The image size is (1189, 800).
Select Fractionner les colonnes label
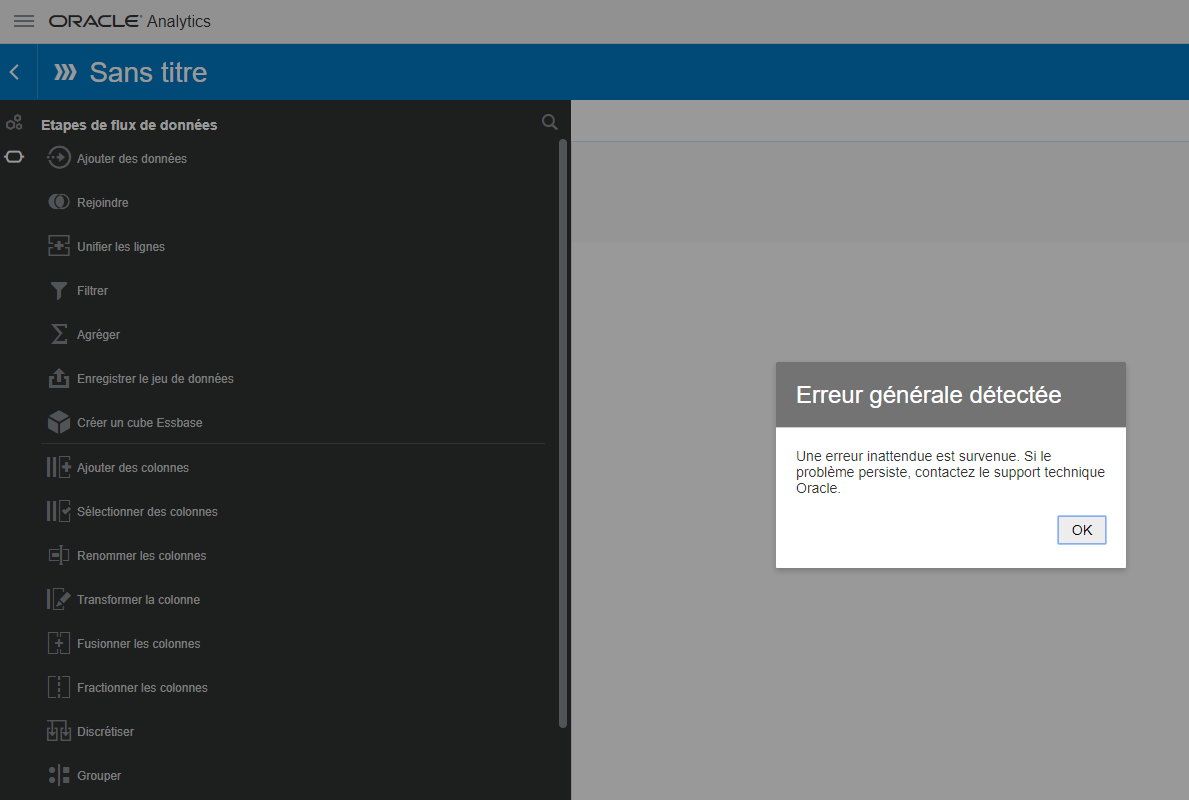(x=143, y=688)
